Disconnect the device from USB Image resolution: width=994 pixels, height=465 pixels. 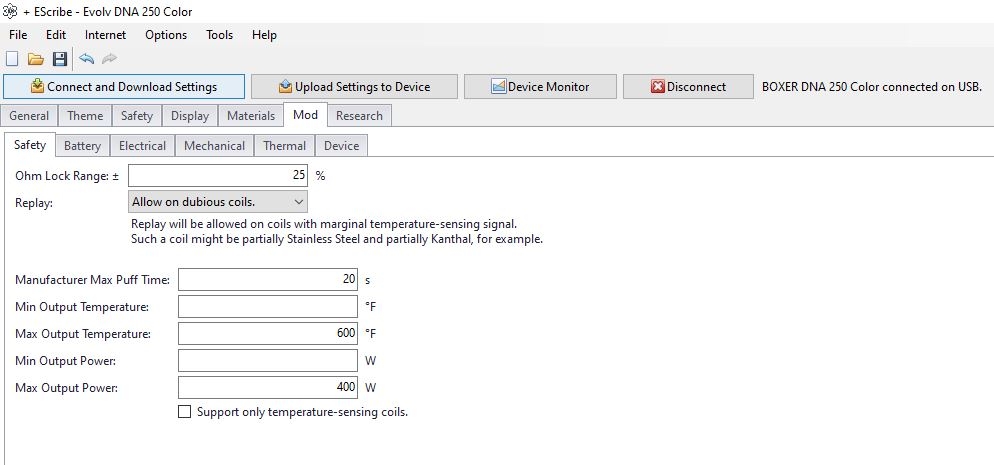[x=688, y=87]
